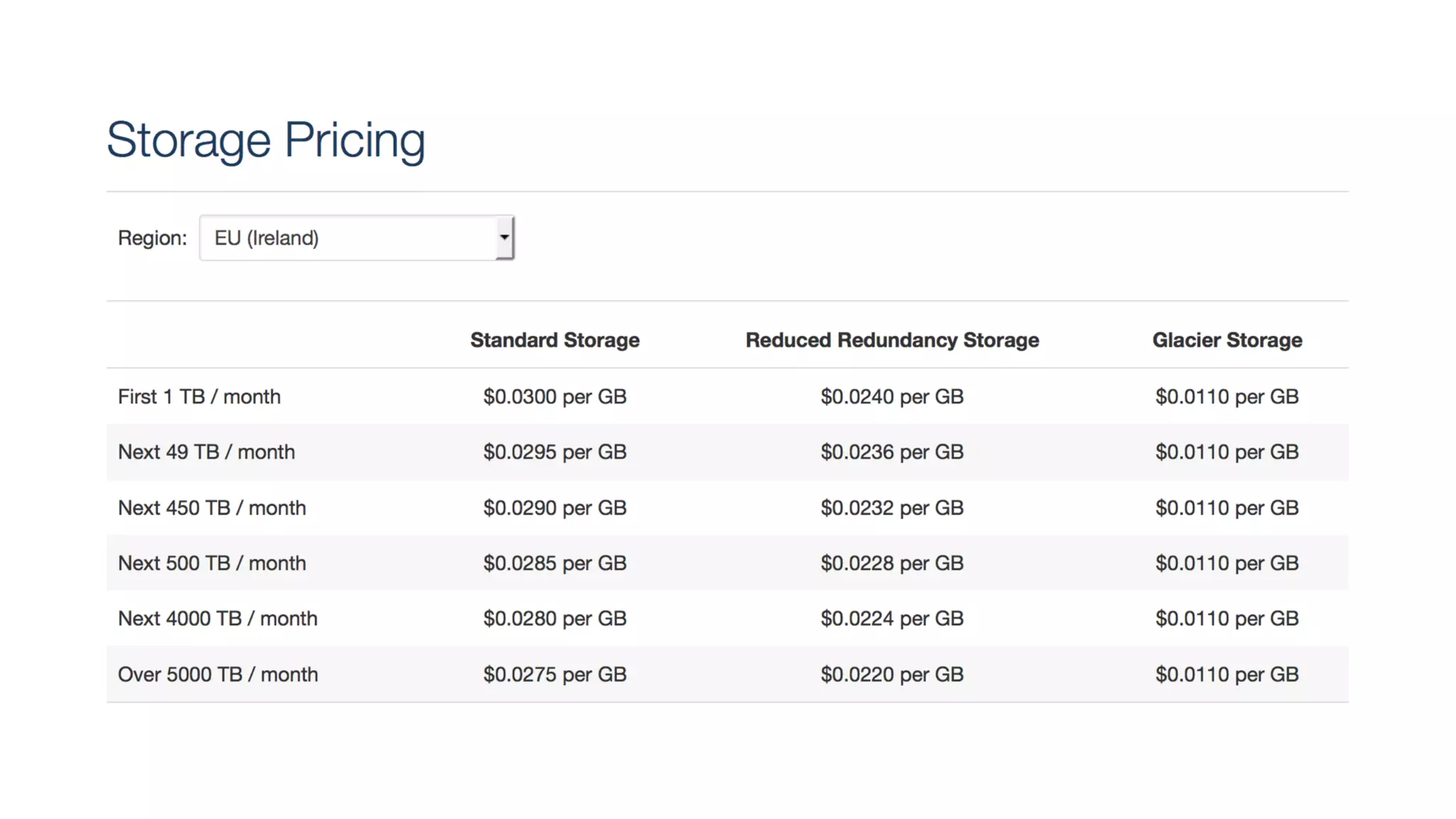Click the Next 4000 TB / month row label
This screenshot has height=819, width=1456.
[x=218, y=619]
